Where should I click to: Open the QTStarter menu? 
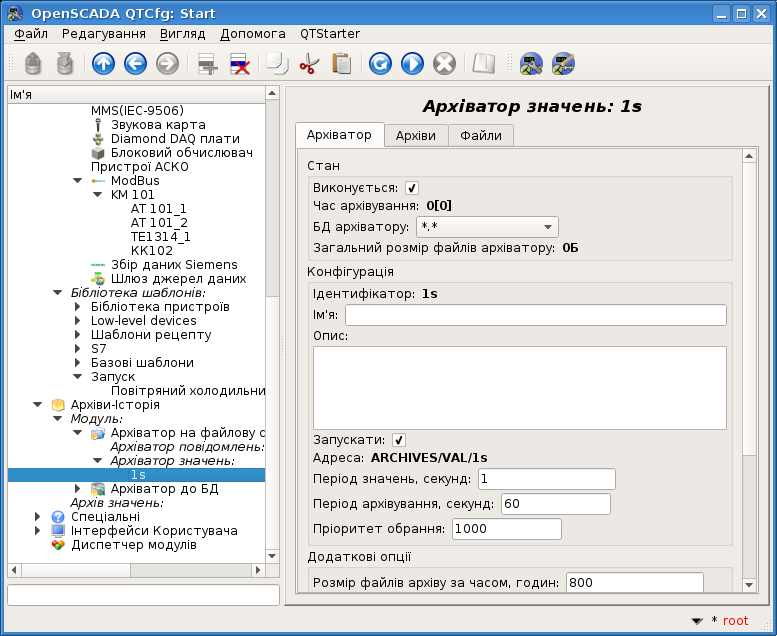tap(330, 34)
